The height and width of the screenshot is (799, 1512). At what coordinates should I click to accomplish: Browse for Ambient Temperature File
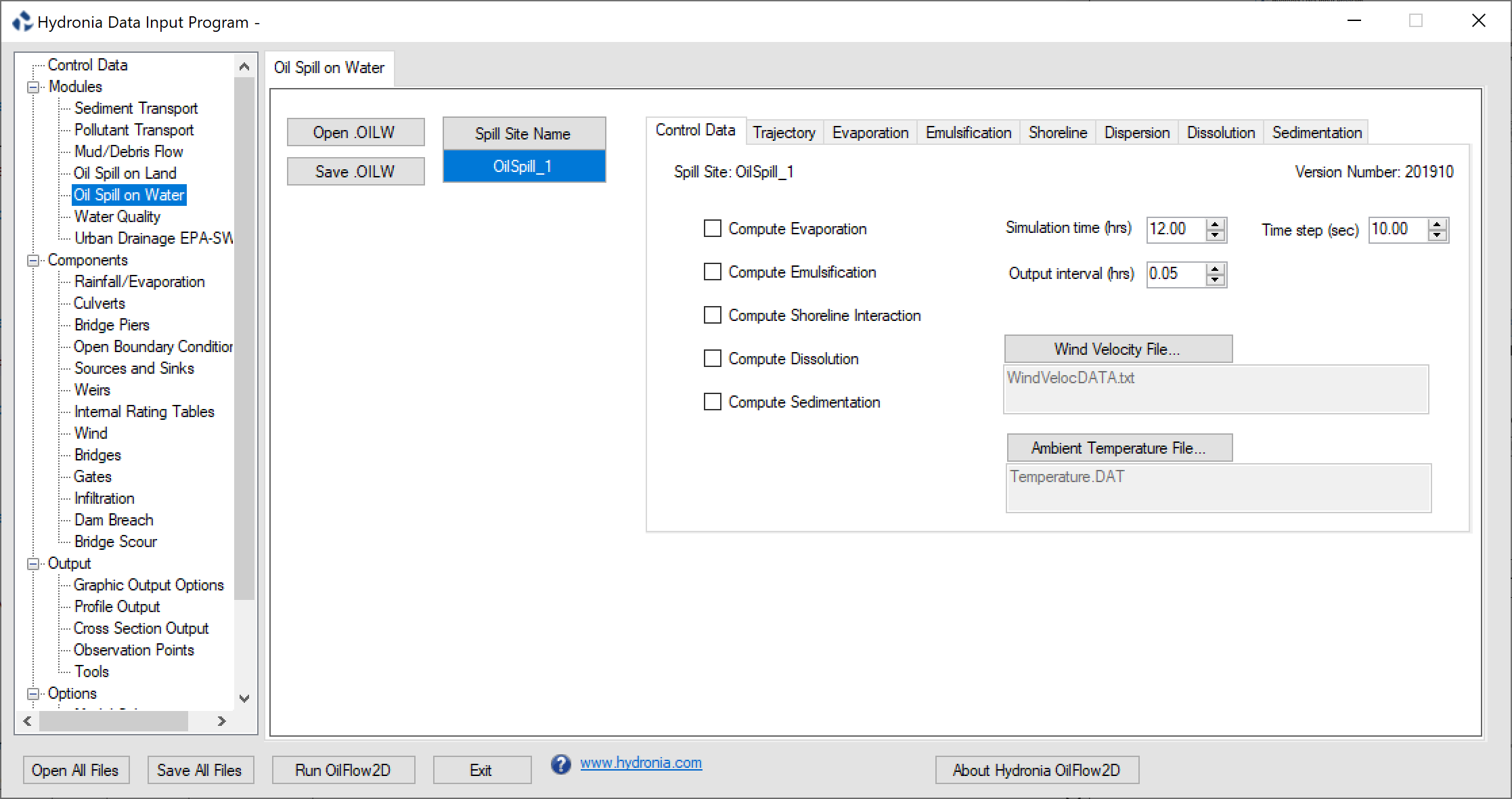click(x=1119, y=448)
